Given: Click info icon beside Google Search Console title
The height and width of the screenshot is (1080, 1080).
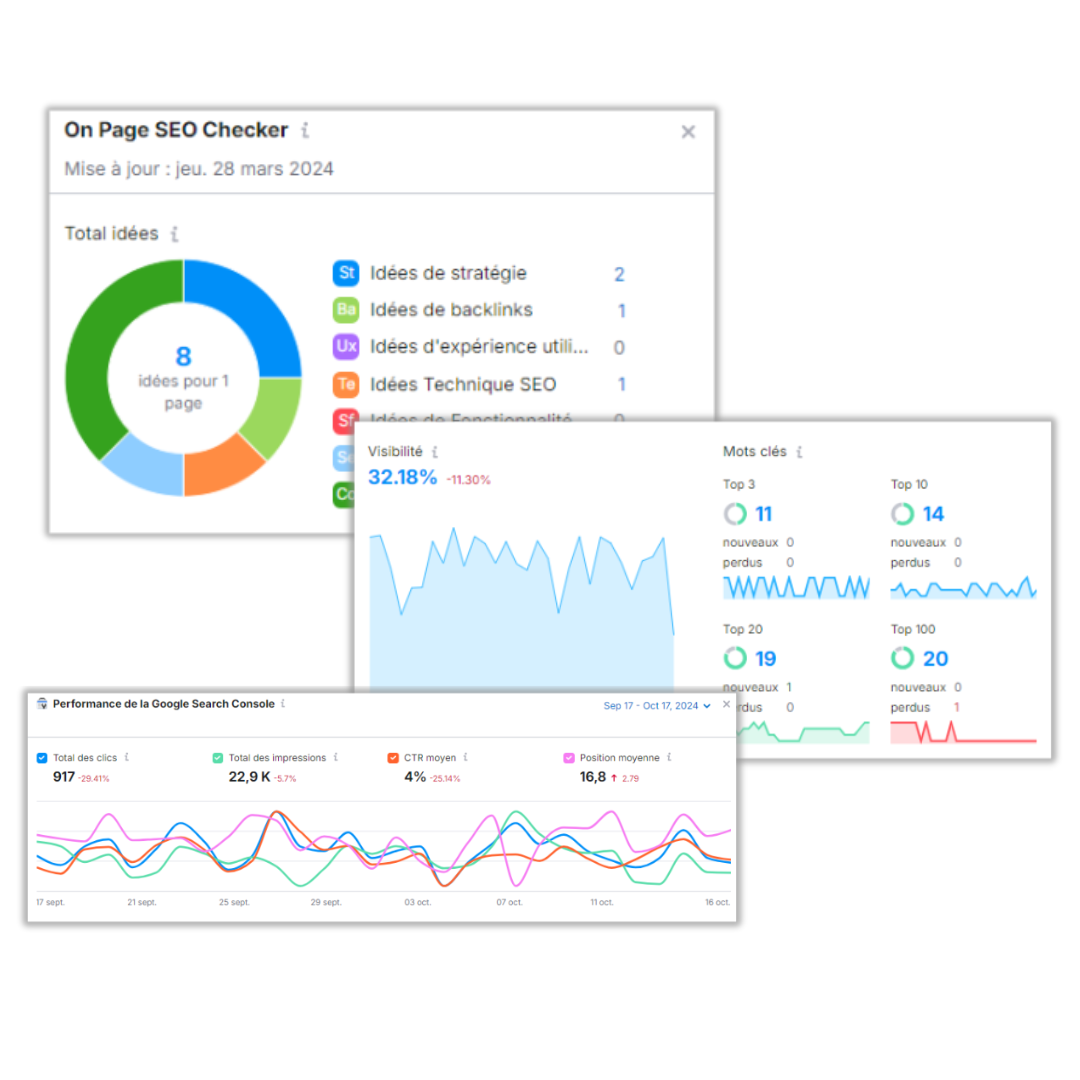Looking at the screenshot, I should [x=283, y=703].
